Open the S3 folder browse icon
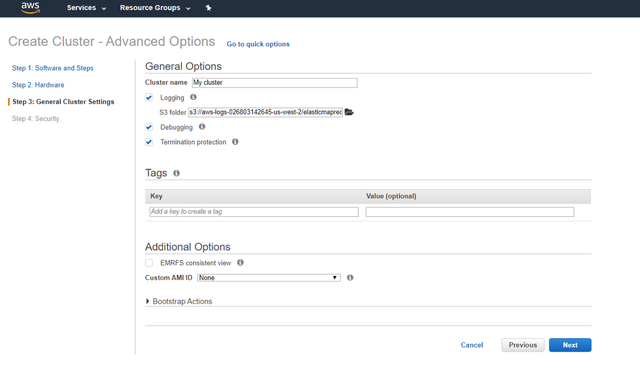This screenshot has width=640, height=380. coord(349,112)
